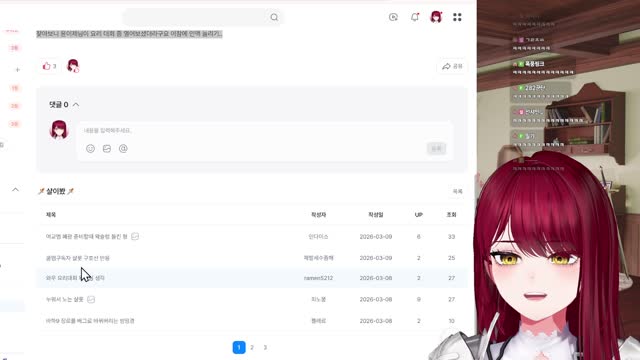The width and height of the screenshot is (640, 360).
Task: Submit the comment with the 등록 button
Action: (x=436, y=149)
